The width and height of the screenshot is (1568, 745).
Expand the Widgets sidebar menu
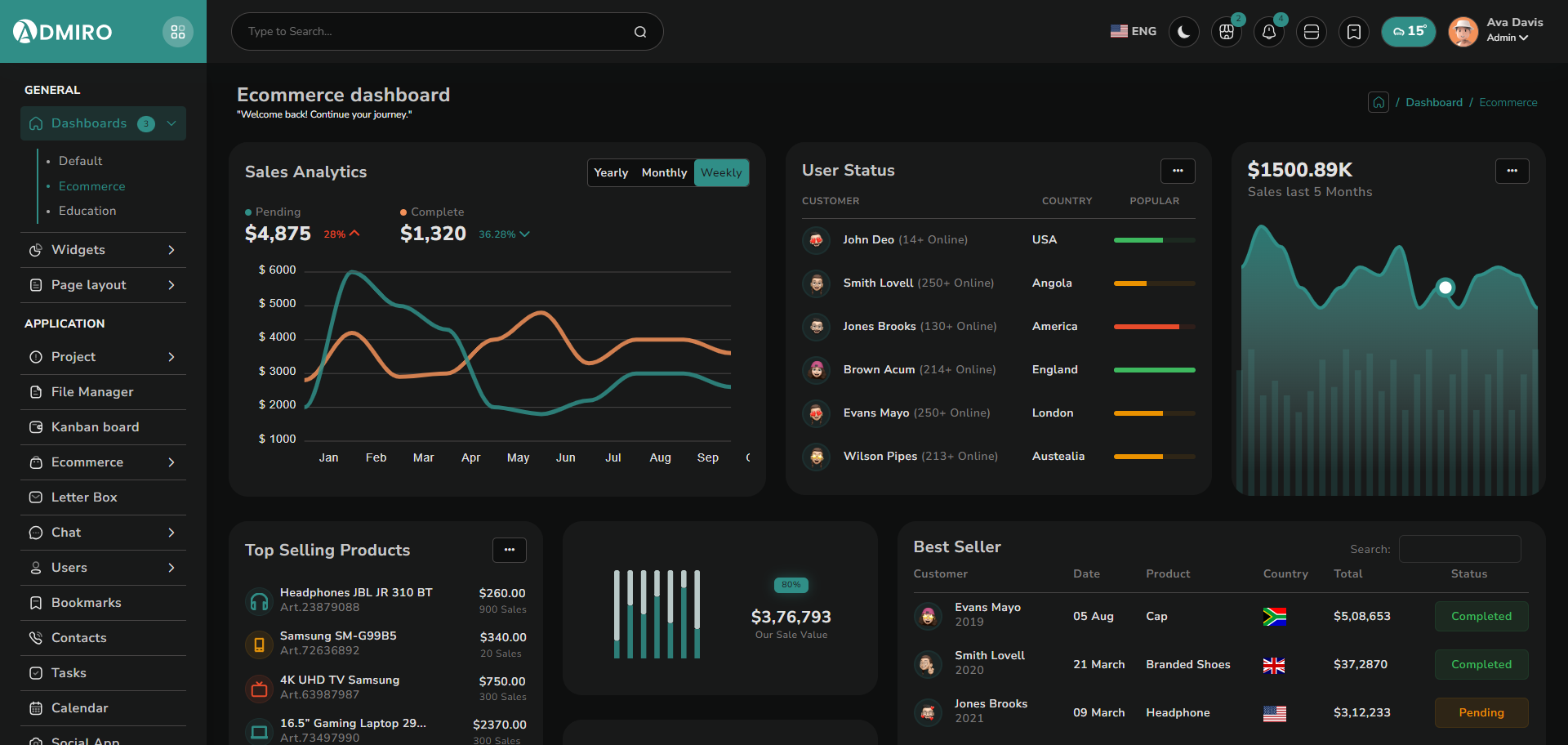tap(103, 250)
